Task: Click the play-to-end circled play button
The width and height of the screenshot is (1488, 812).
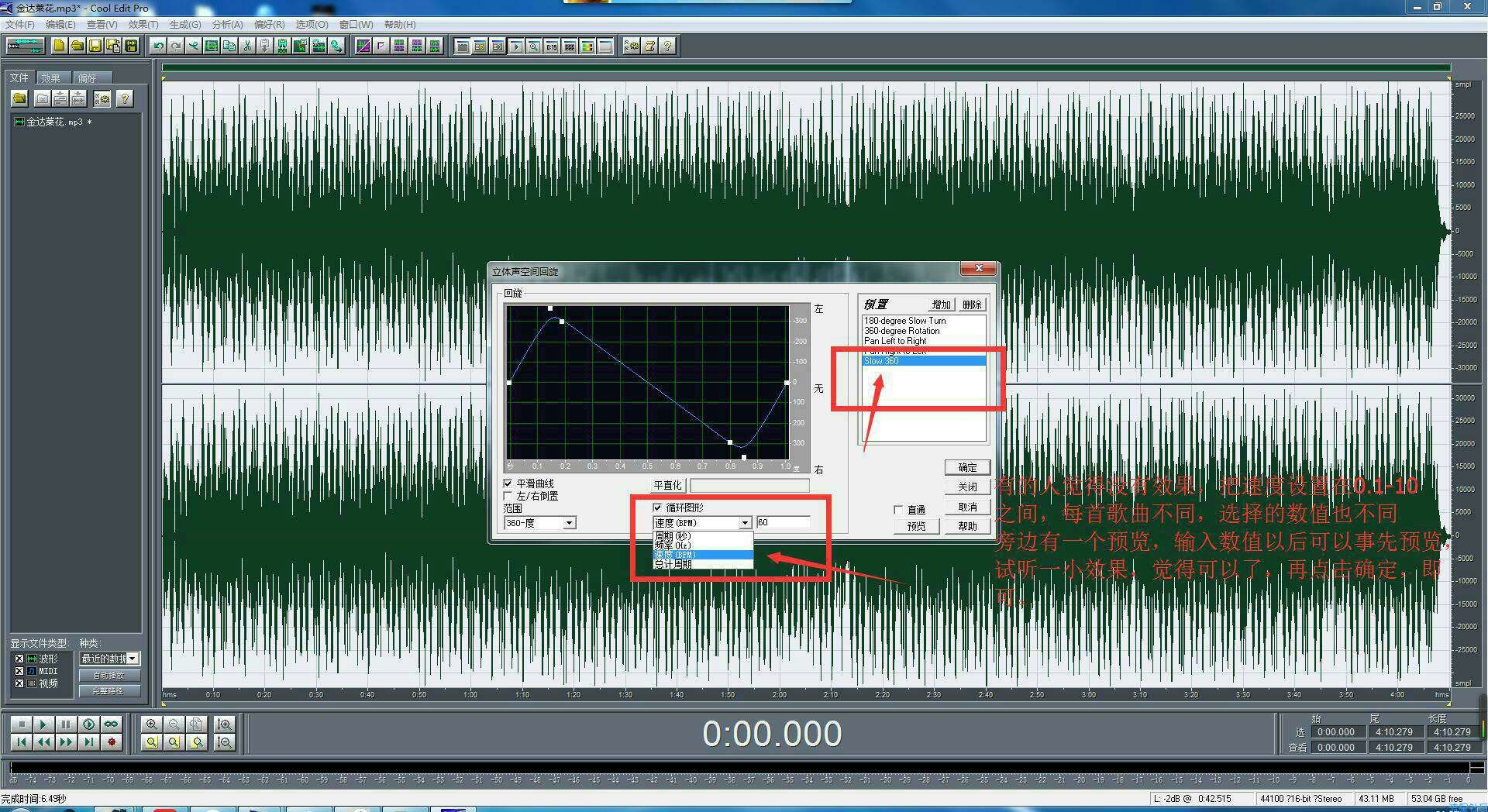Action: tap(88, 724)
